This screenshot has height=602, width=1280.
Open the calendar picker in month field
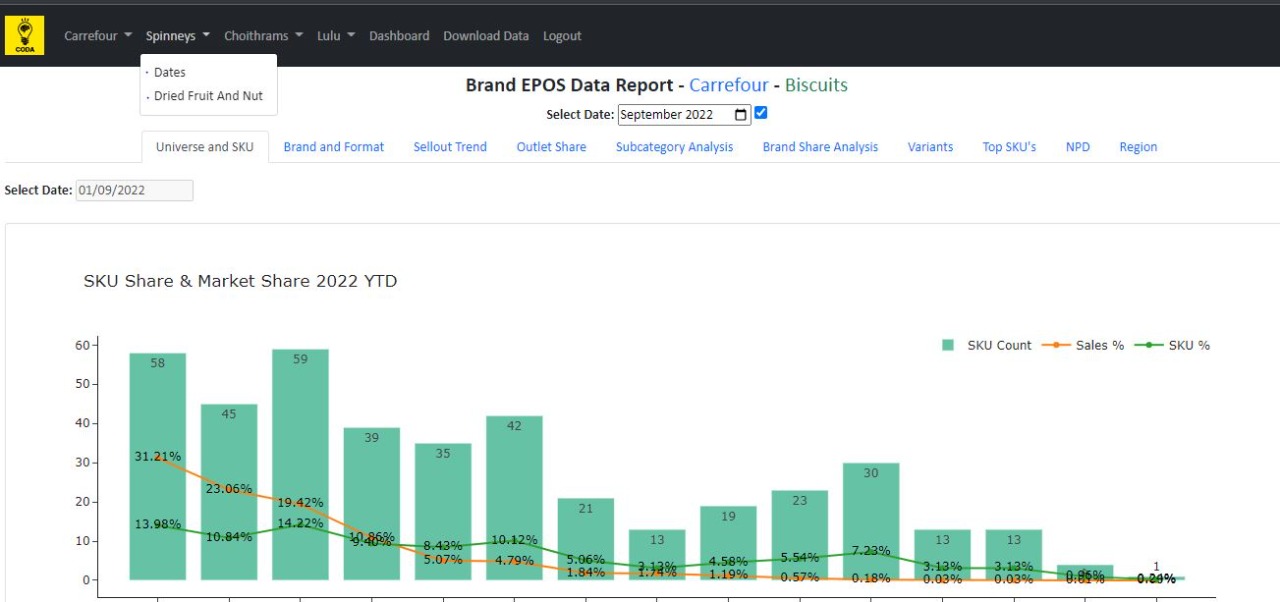tap(740, 115)
